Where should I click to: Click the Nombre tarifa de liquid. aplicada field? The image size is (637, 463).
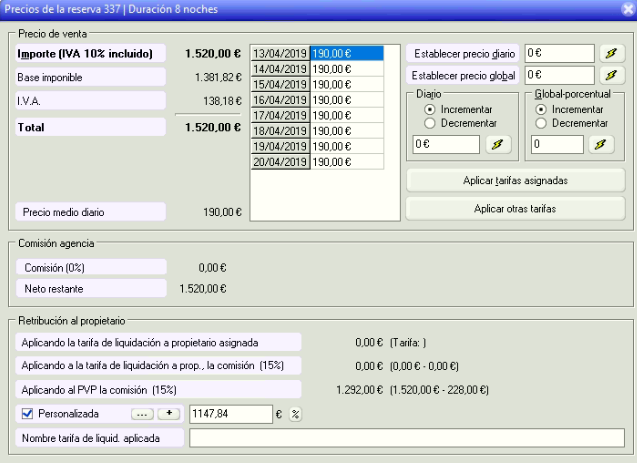point(406,438)
